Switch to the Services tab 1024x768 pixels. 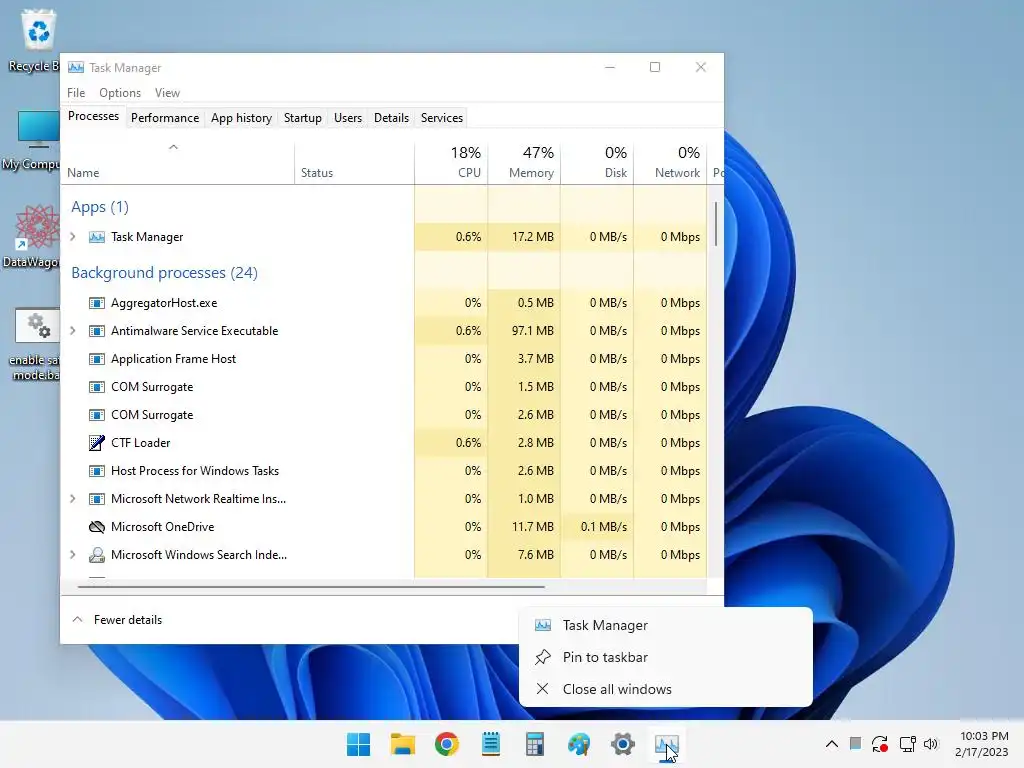441,118
